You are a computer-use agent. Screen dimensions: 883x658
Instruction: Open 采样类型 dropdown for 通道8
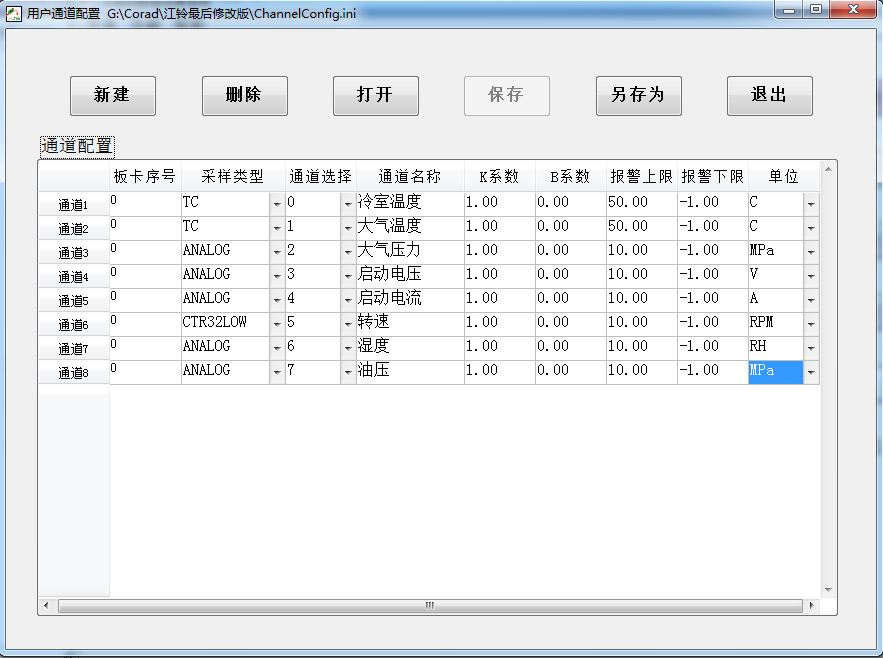(x=277, y=372)
